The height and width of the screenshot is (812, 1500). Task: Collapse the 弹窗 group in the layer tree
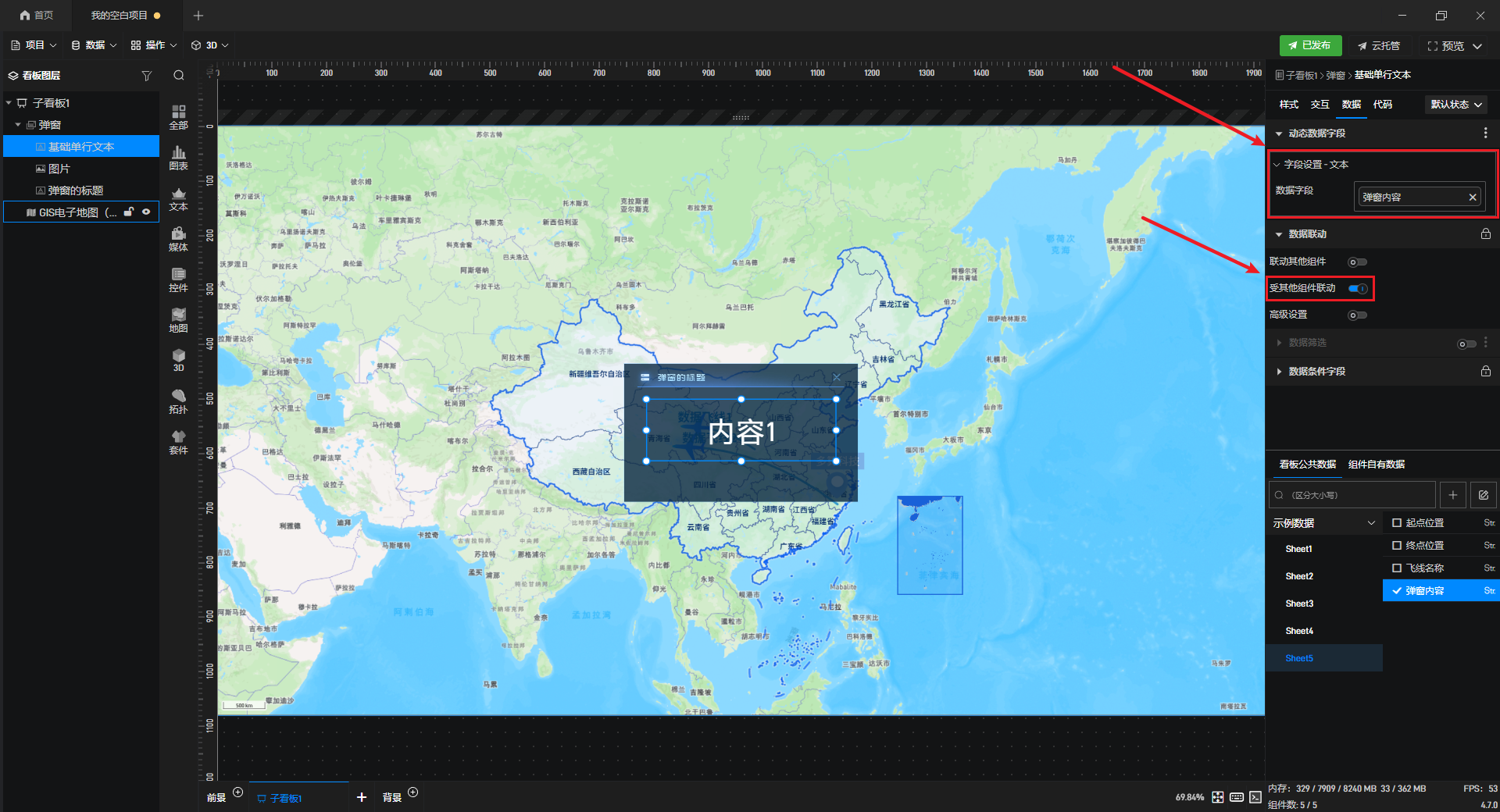[18, 125]
